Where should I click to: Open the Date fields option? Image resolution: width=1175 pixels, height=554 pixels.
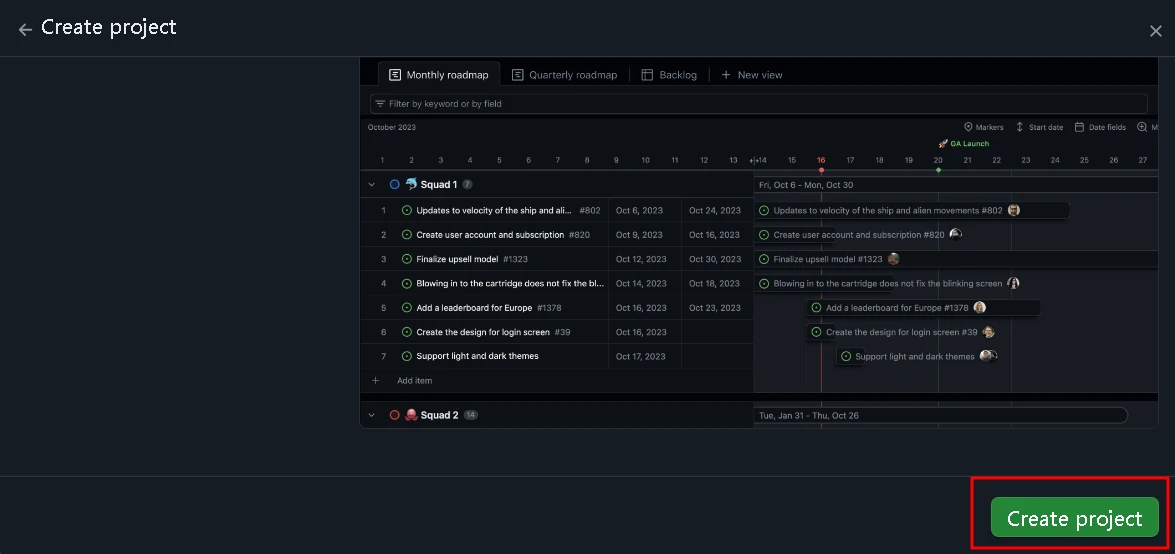point(1100,127)
